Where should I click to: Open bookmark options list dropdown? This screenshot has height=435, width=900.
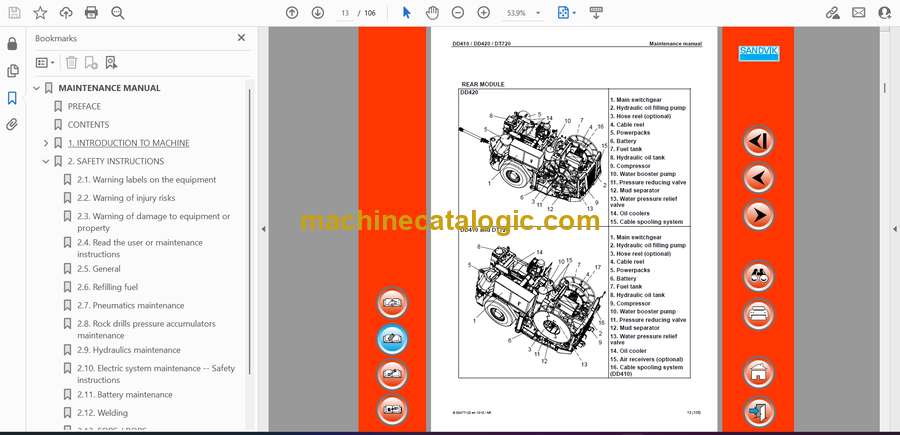(x=45, y=63)
